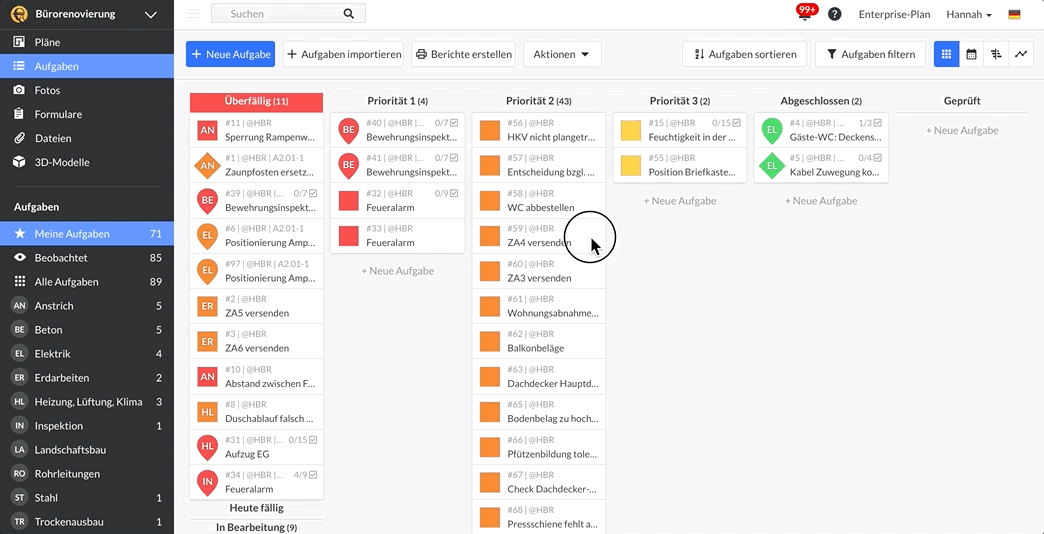The image size is (1044, 534).
Task: Click the BE pin icon of task #39
Action: pyautogui.click(x=207, y=200)
